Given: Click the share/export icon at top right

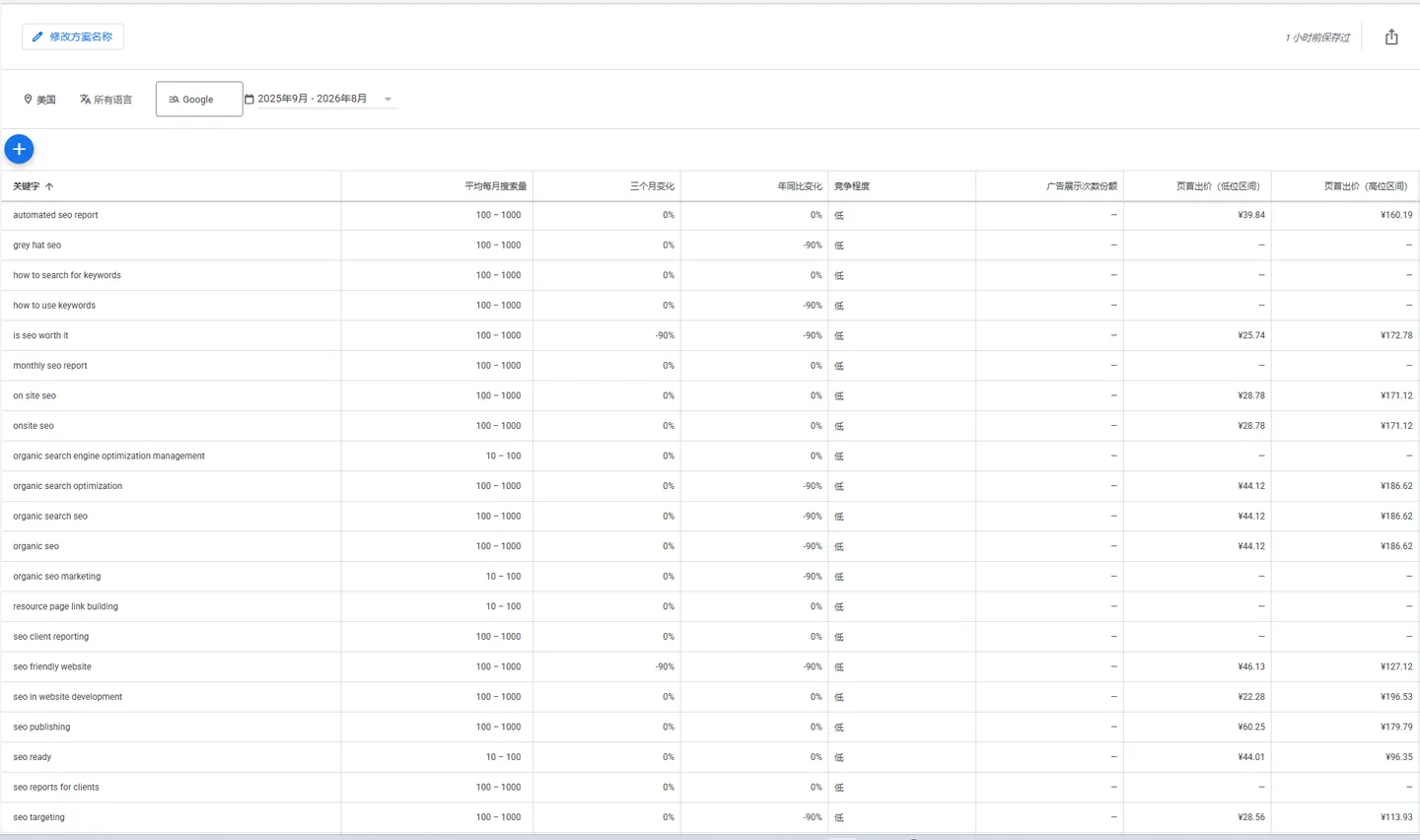Looking at the screenshot, I should (1391, 37).
